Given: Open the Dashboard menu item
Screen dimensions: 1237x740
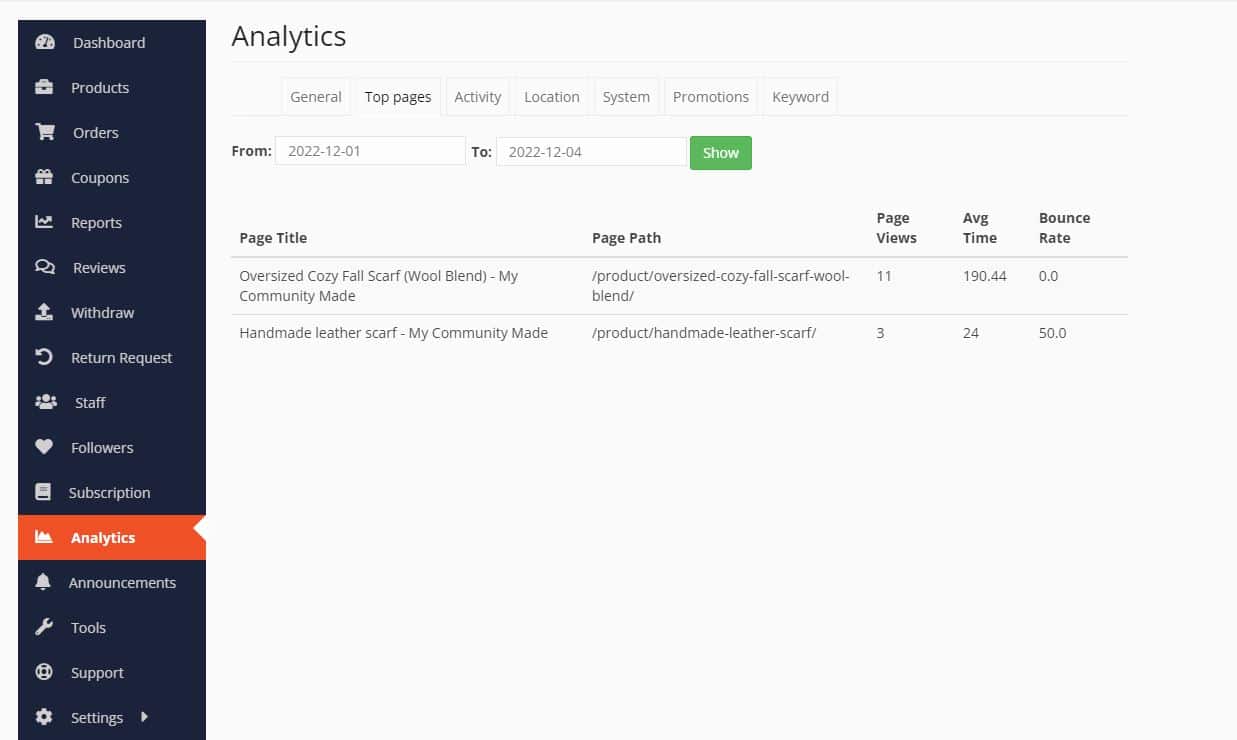Looking at the screenshot, I should [109, 42].
